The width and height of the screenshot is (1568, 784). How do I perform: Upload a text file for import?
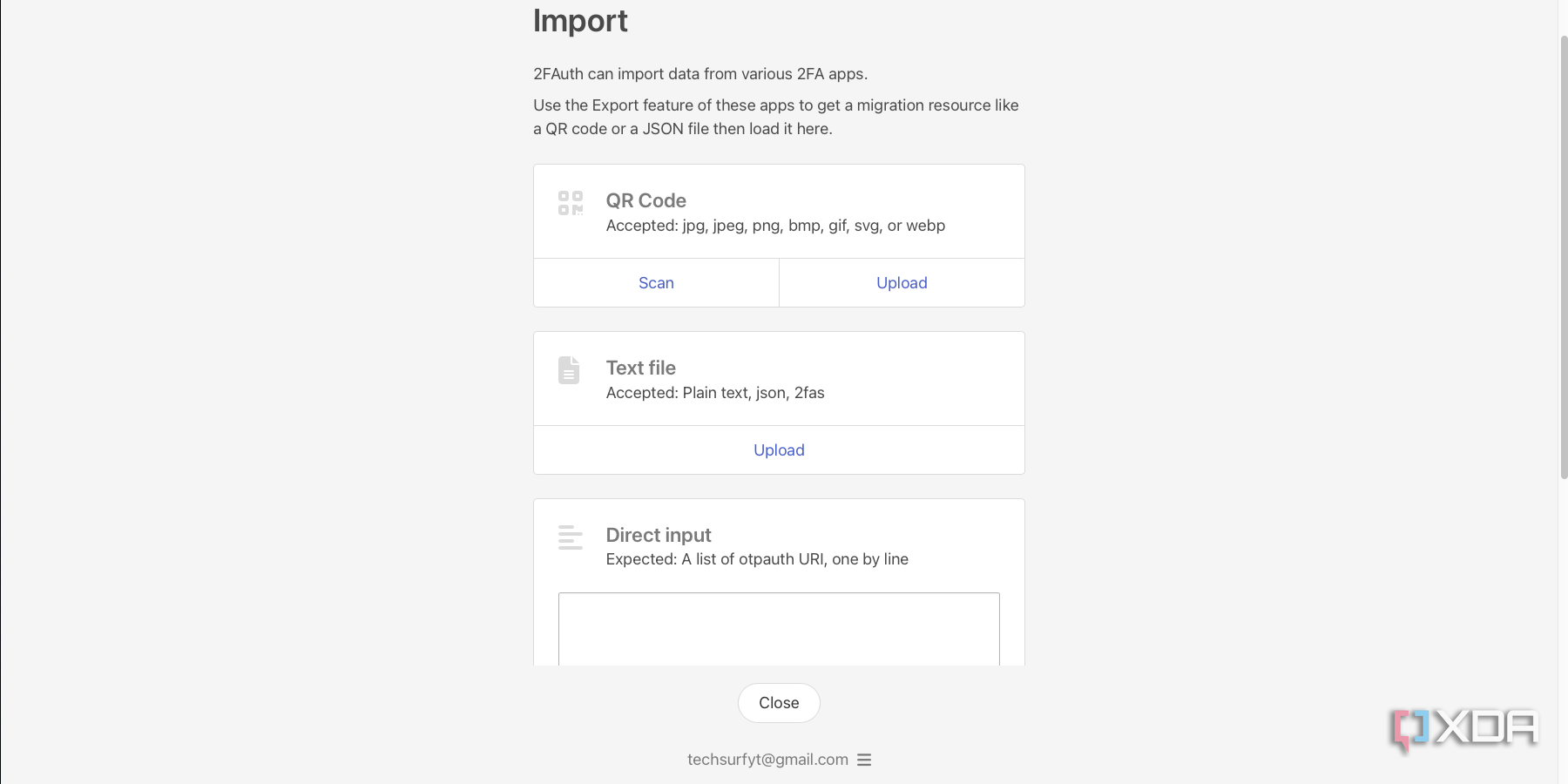point(779,450)
